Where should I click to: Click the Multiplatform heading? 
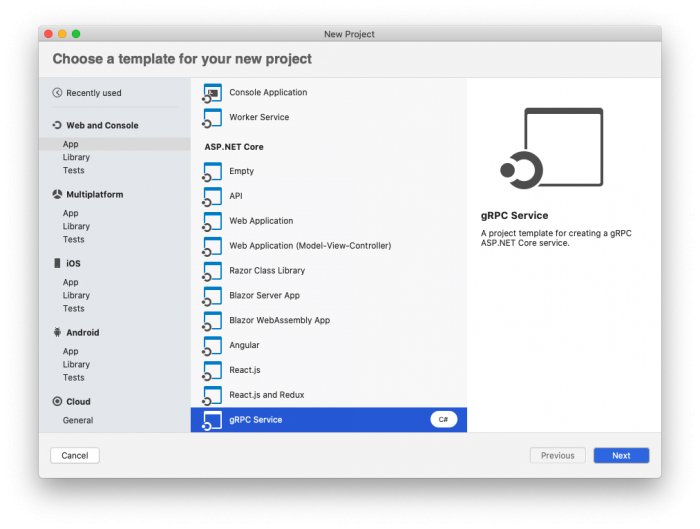(x=95, y=195)
